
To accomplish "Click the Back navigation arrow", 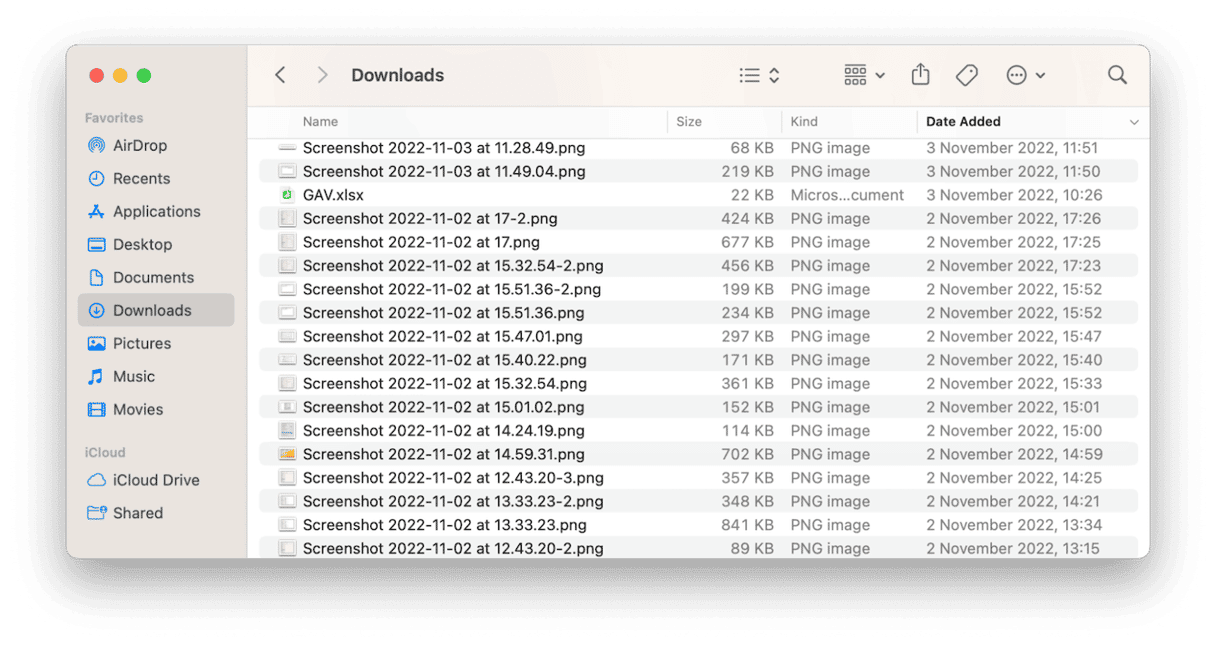I will coord(280,75).
